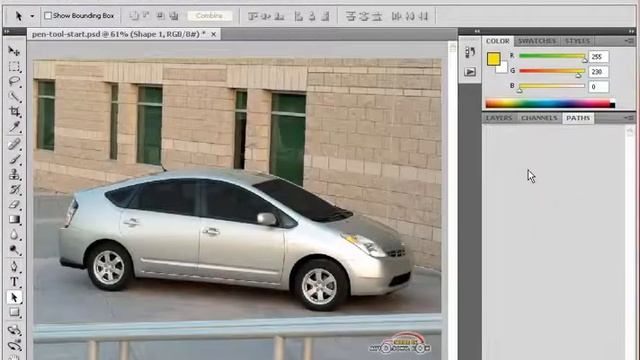
Task: Select the Magic Wand tool
Action: [x=14, y=97]
